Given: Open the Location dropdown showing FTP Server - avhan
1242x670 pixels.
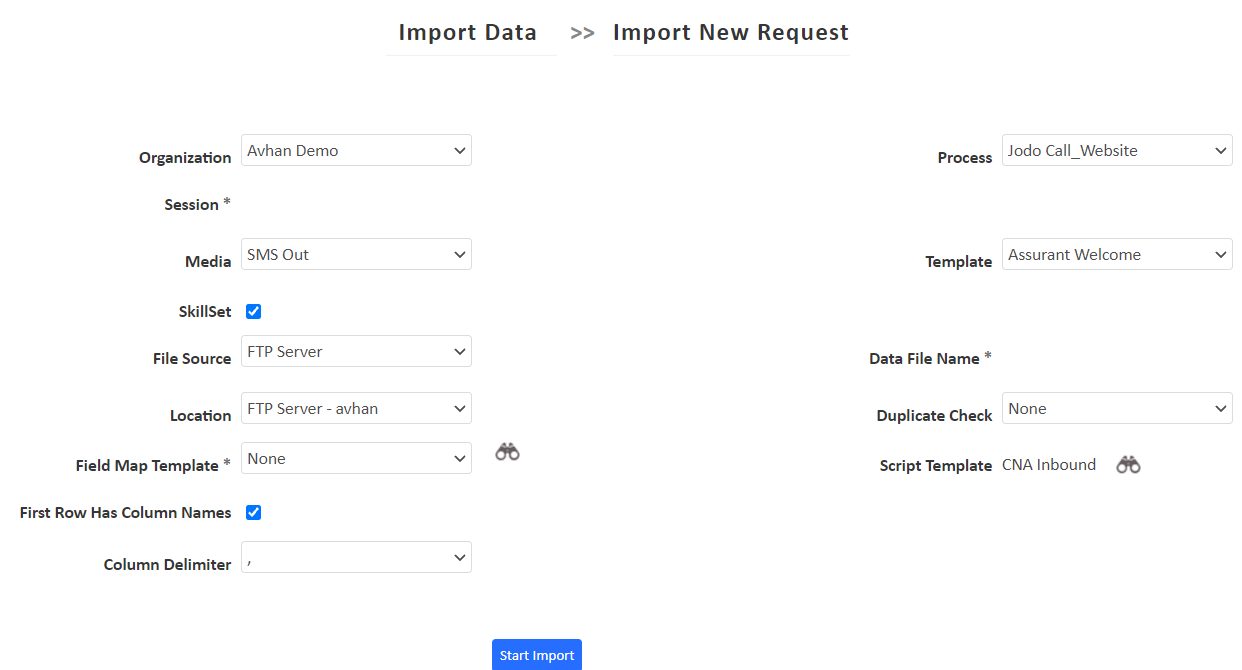Looking at the screenshot, I should click(355, 408).
